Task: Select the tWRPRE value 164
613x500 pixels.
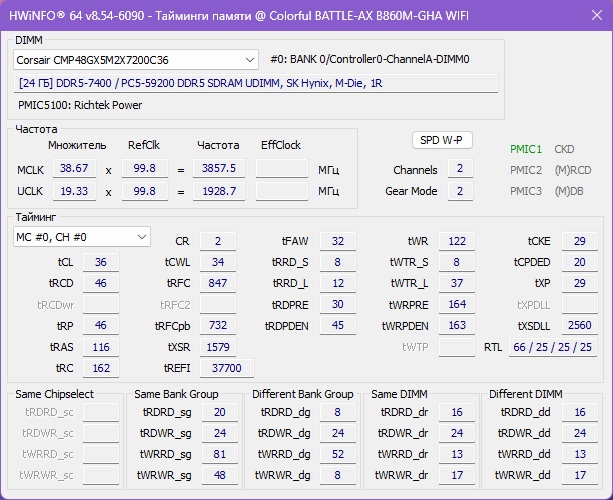Action: [457, 304]
